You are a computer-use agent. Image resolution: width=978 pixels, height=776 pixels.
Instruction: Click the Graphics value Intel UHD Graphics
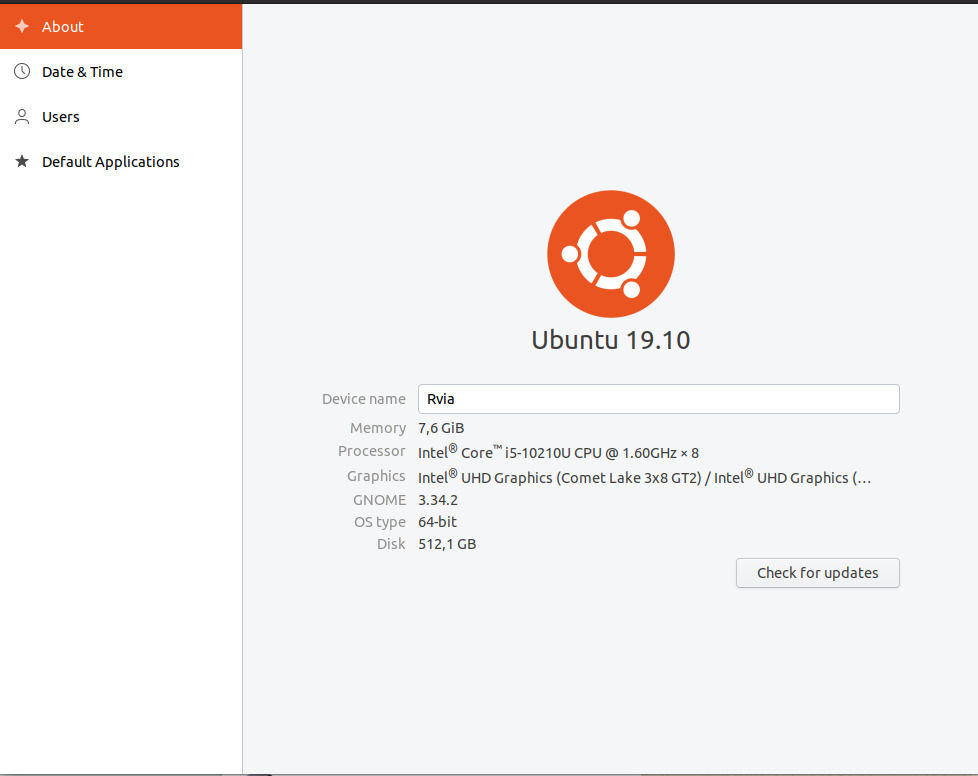point(644,477)
